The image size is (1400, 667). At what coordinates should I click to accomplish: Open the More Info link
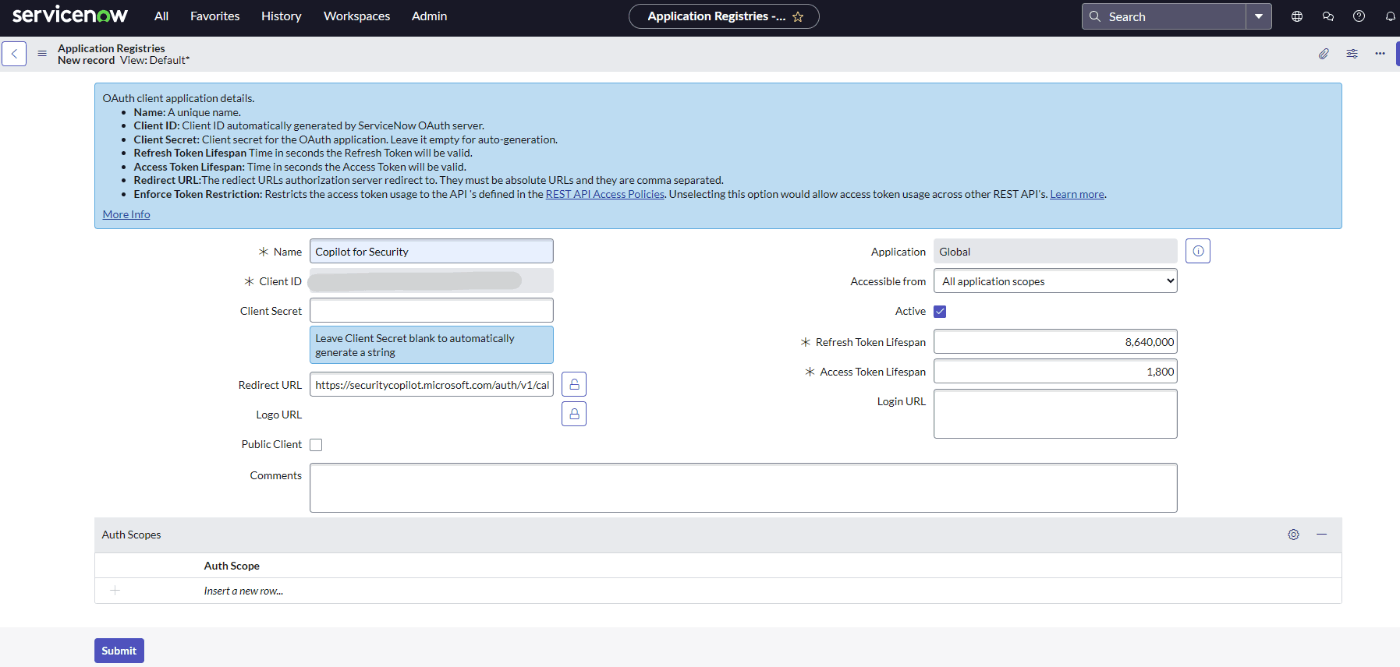(x=126, y=214)
